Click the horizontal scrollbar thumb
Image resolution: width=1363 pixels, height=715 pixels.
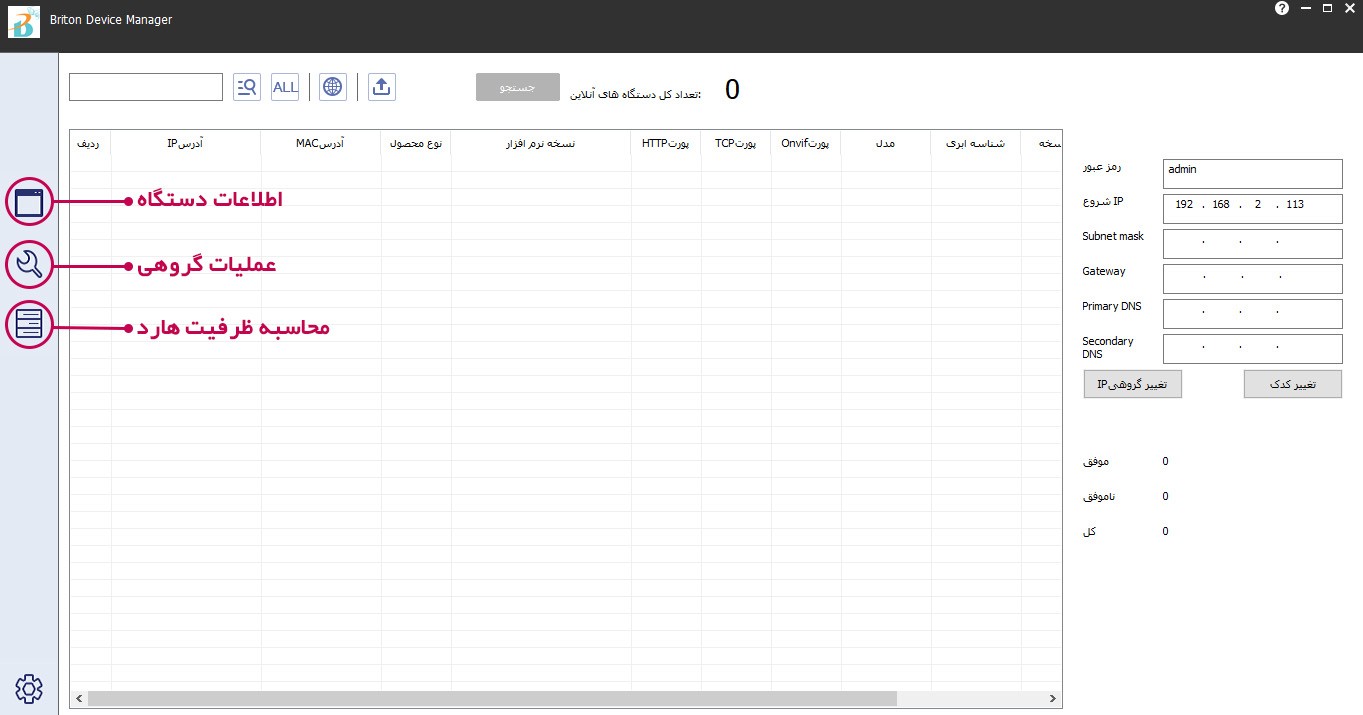[x=492, y=698]
